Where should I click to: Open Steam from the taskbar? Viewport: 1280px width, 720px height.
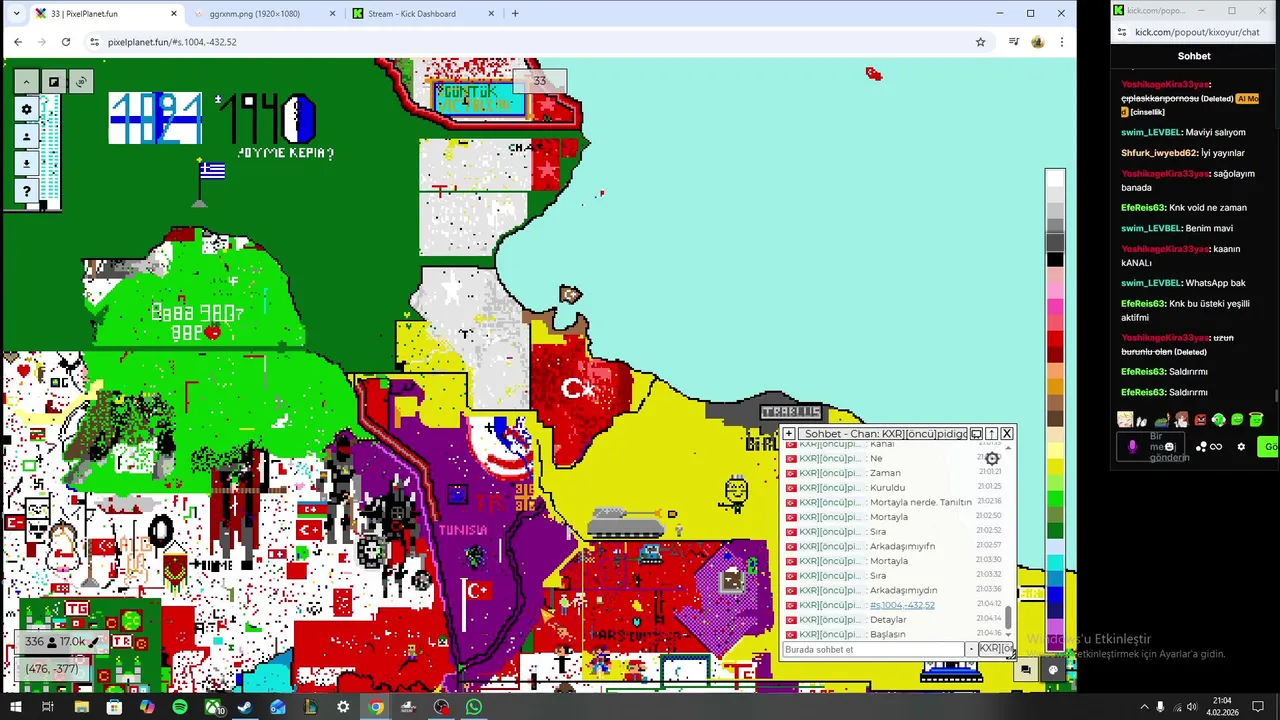coord(245,707)
